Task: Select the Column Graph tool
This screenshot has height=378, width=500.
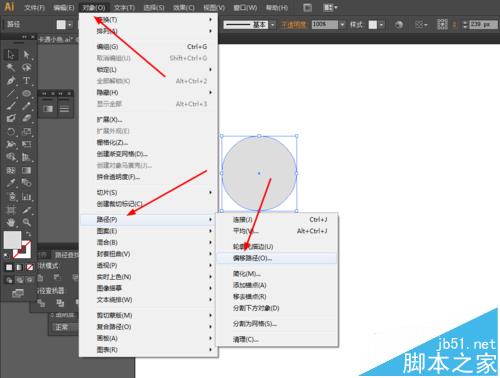Action: pyautogui.click(x=26, y=196)
